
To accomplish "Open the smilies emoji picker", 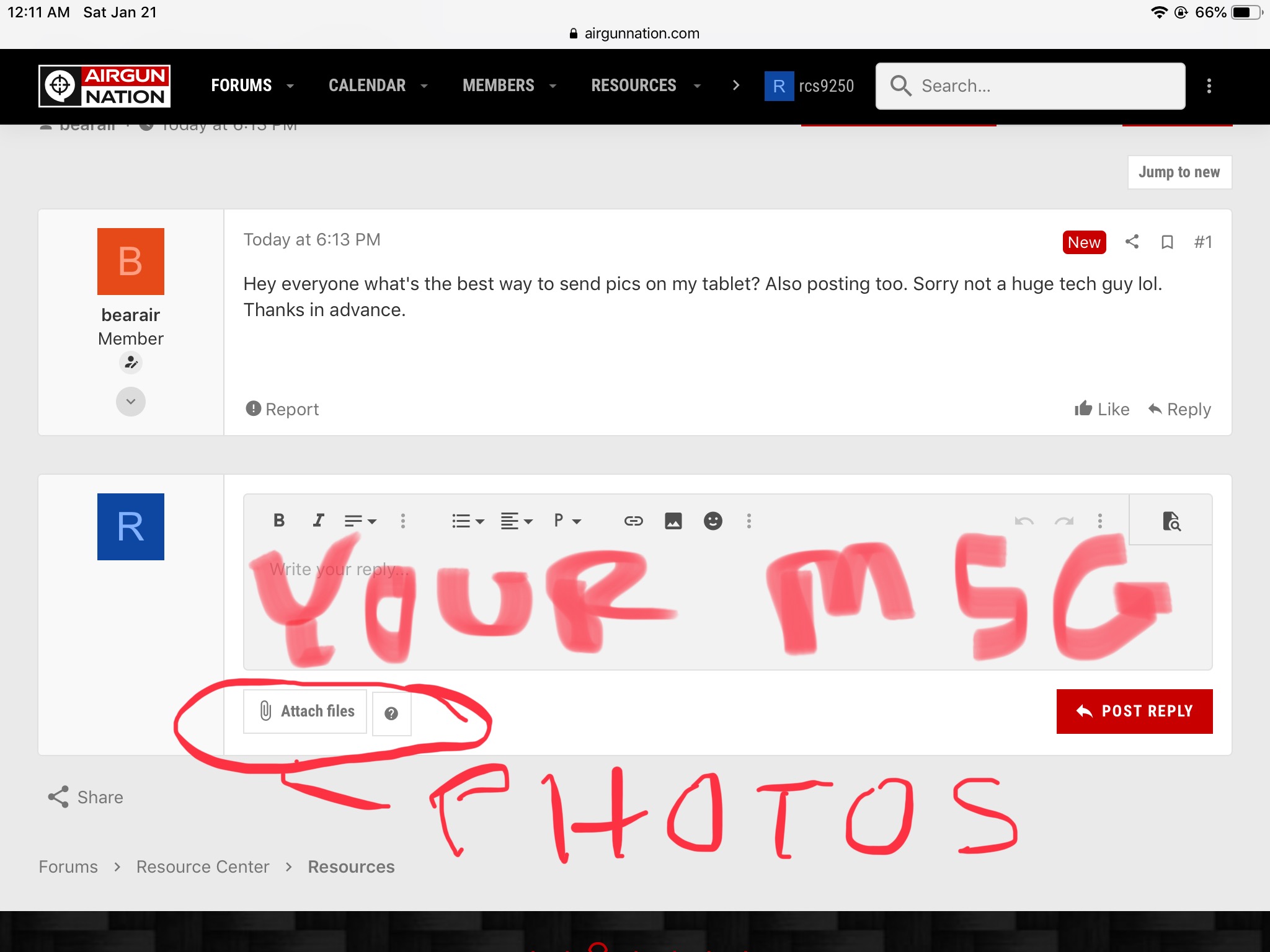I will tap(713, 521).
